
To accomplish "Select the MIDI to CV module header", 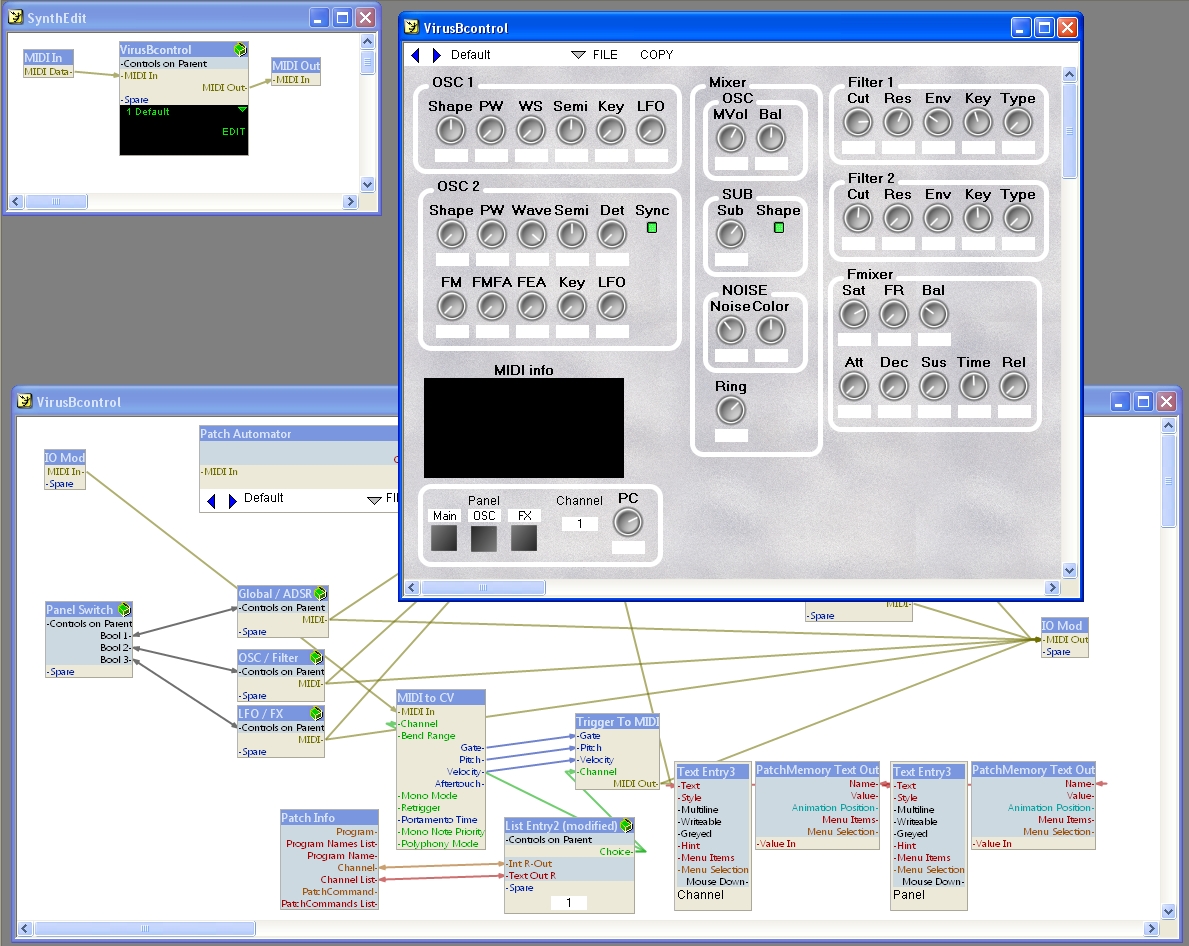I will coord(441,697).
